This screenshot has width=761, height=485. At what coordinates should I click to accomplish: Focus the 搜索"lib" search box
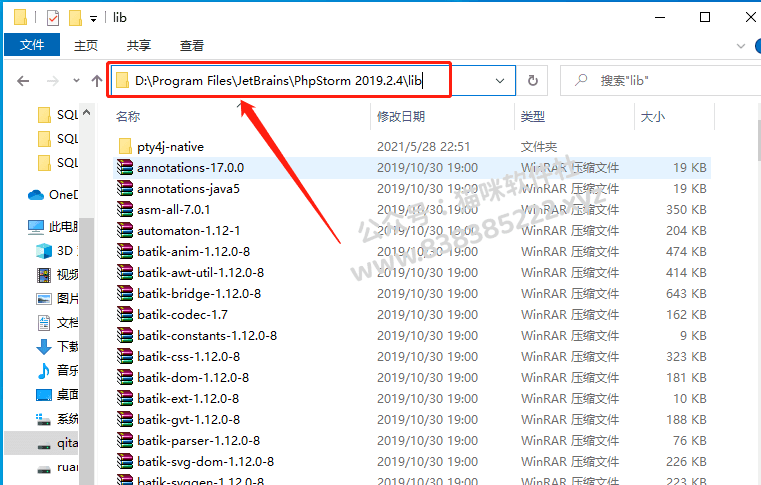(x=660, y=81)
